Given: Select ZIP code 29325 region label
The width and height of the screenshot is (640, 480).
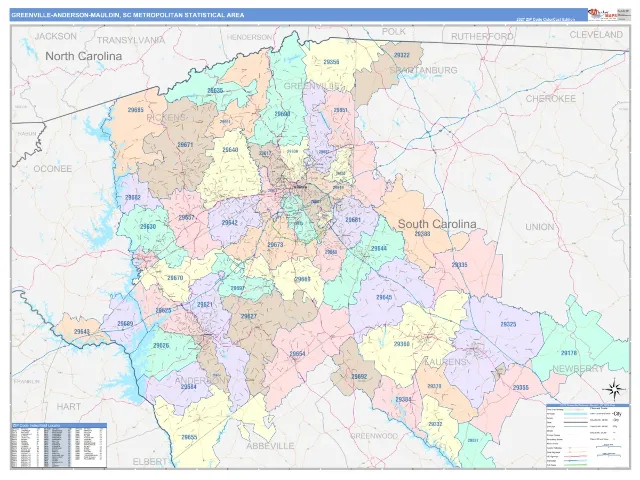Looking at the screenshot, I should pyautogui.click(x=508, y=324).
